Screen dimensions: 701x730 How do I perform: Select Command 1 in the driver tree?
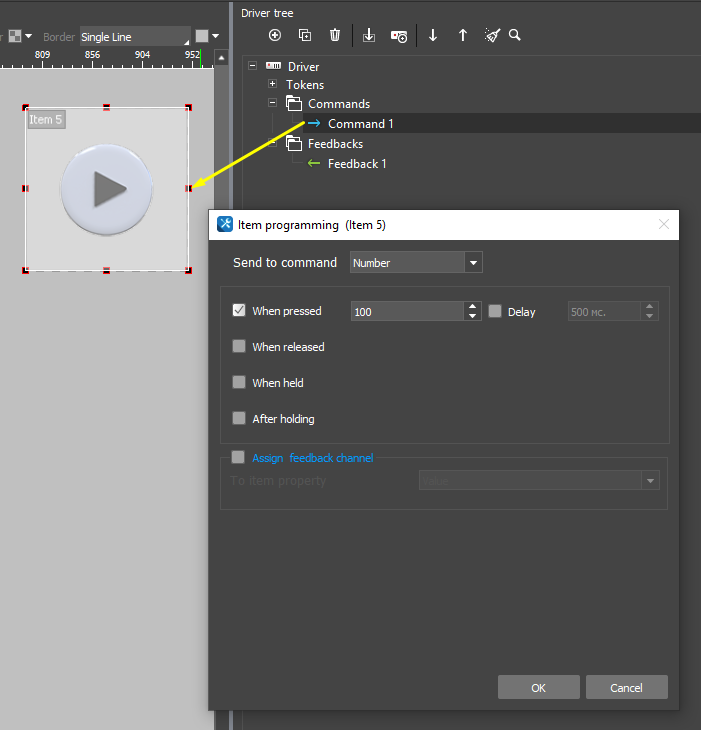pyautogui.click(x=360, y=124)
